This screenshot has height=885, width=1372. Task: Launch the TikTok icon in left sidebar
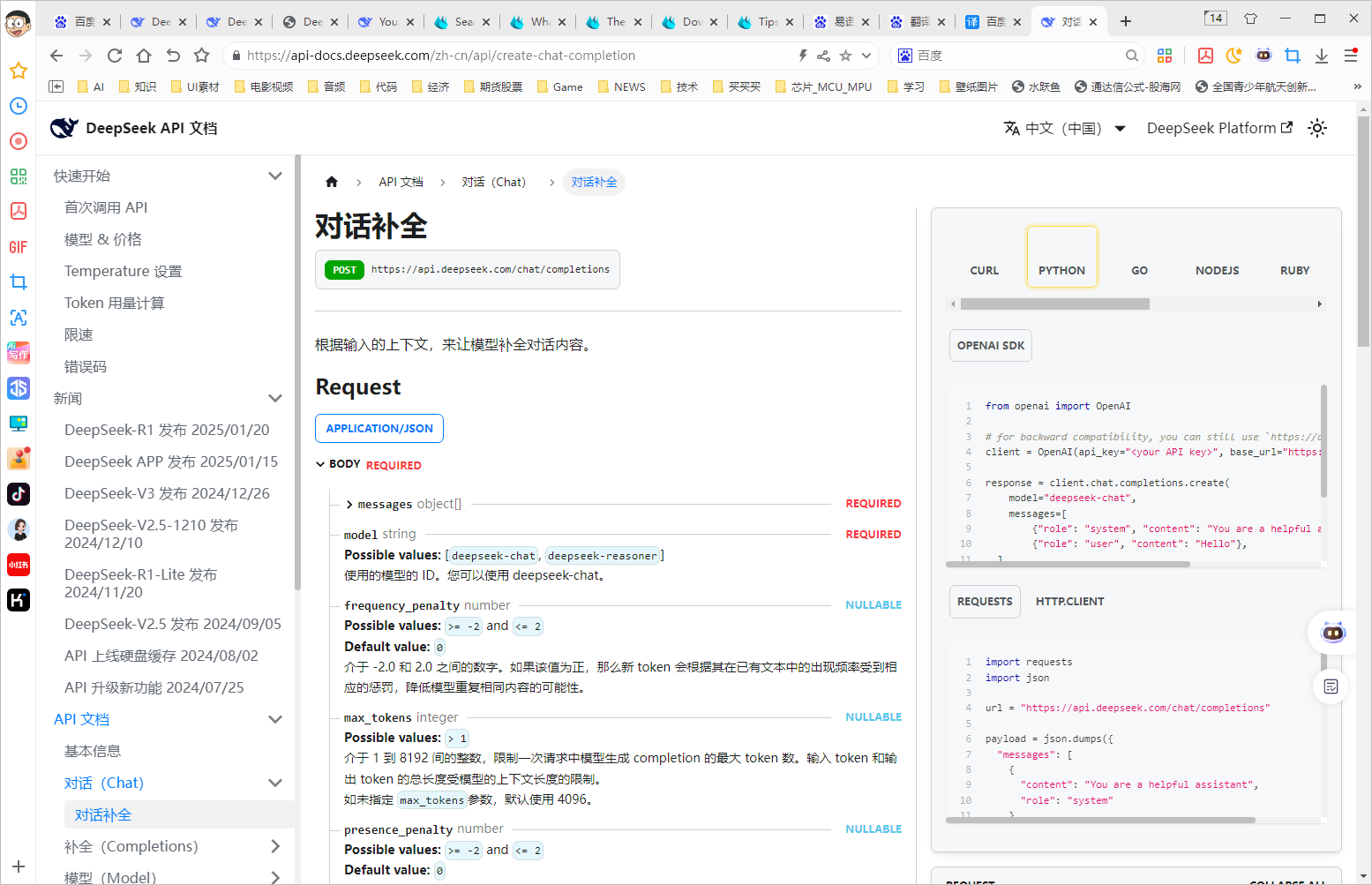pyautogui.click(x=19, y=494)
